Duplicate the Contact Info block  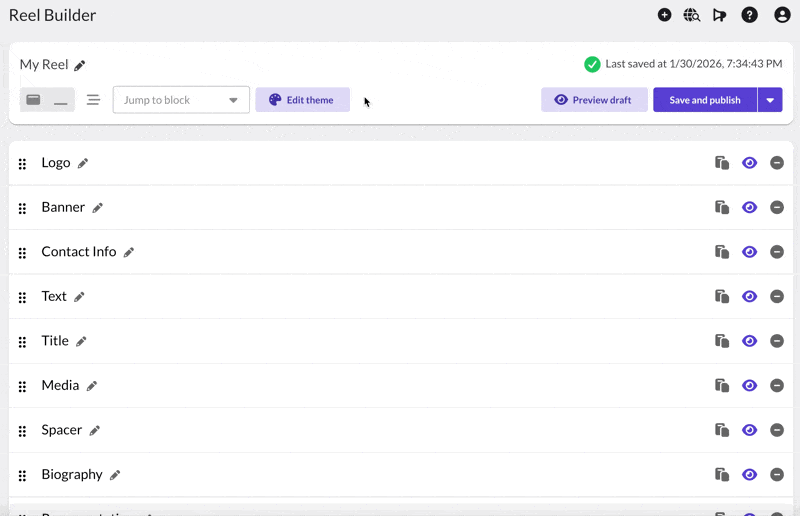coord(721,252)
